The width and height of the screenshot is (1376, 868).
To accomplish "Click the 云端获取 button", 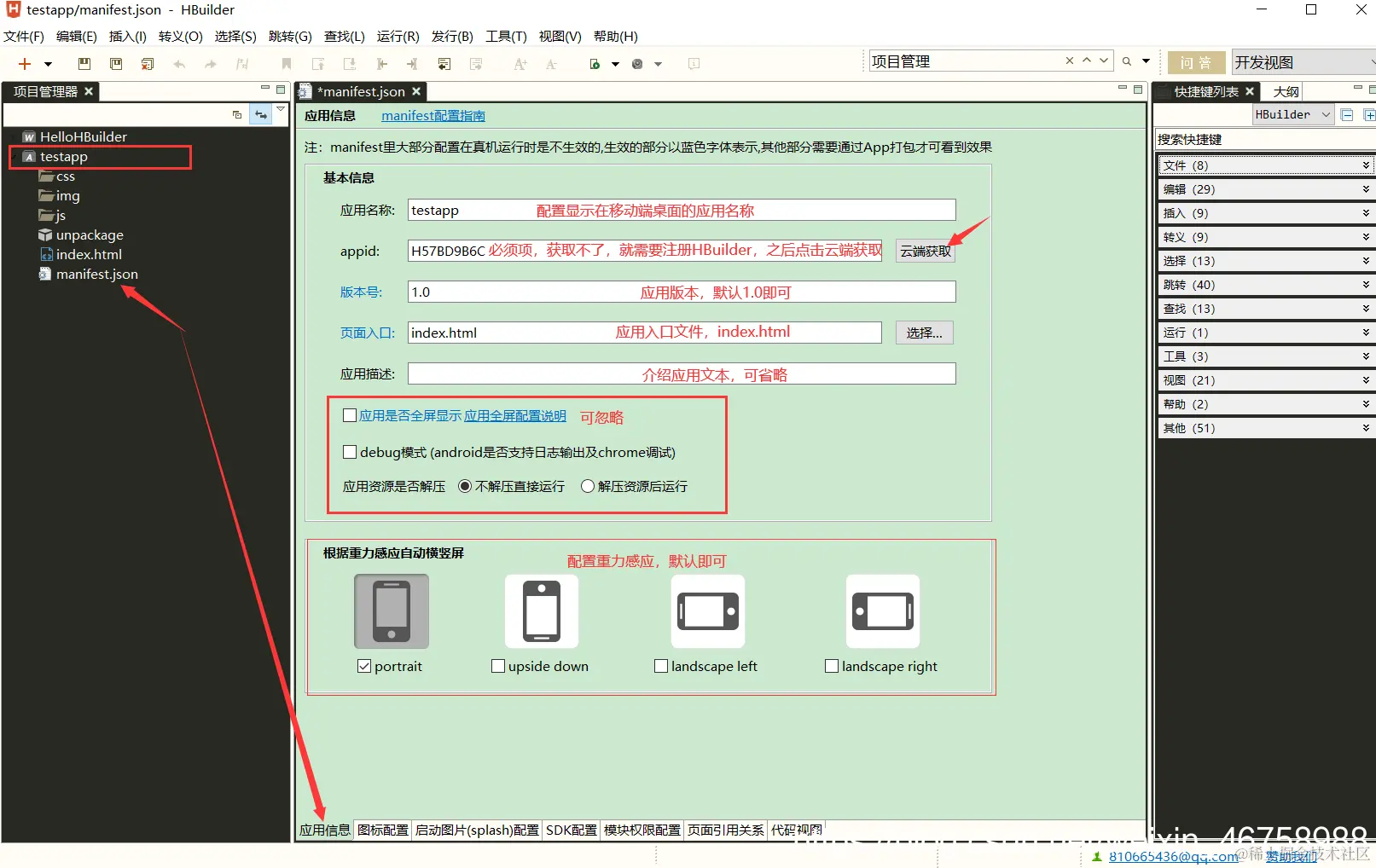I will (925, 250).
